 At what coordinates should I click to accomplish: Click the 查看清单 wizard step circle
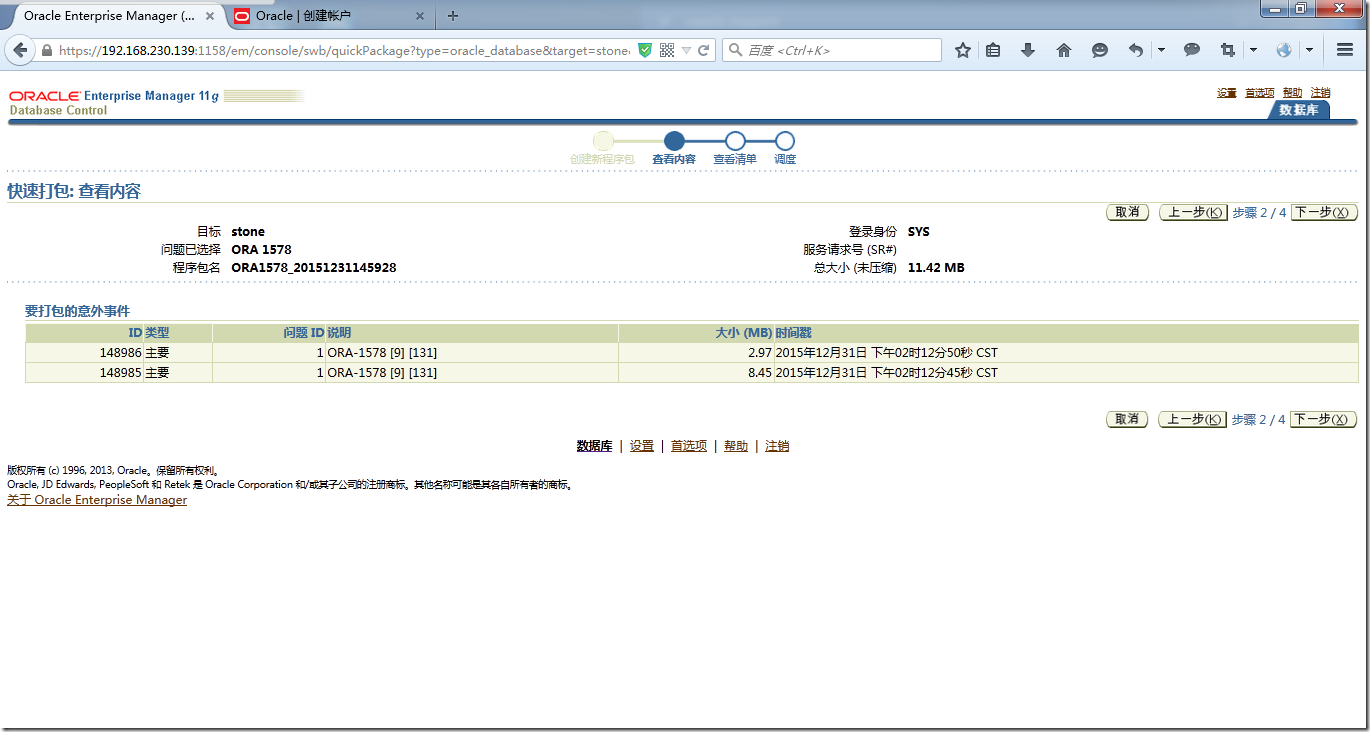pyautogui.click(x=735, y=141)
